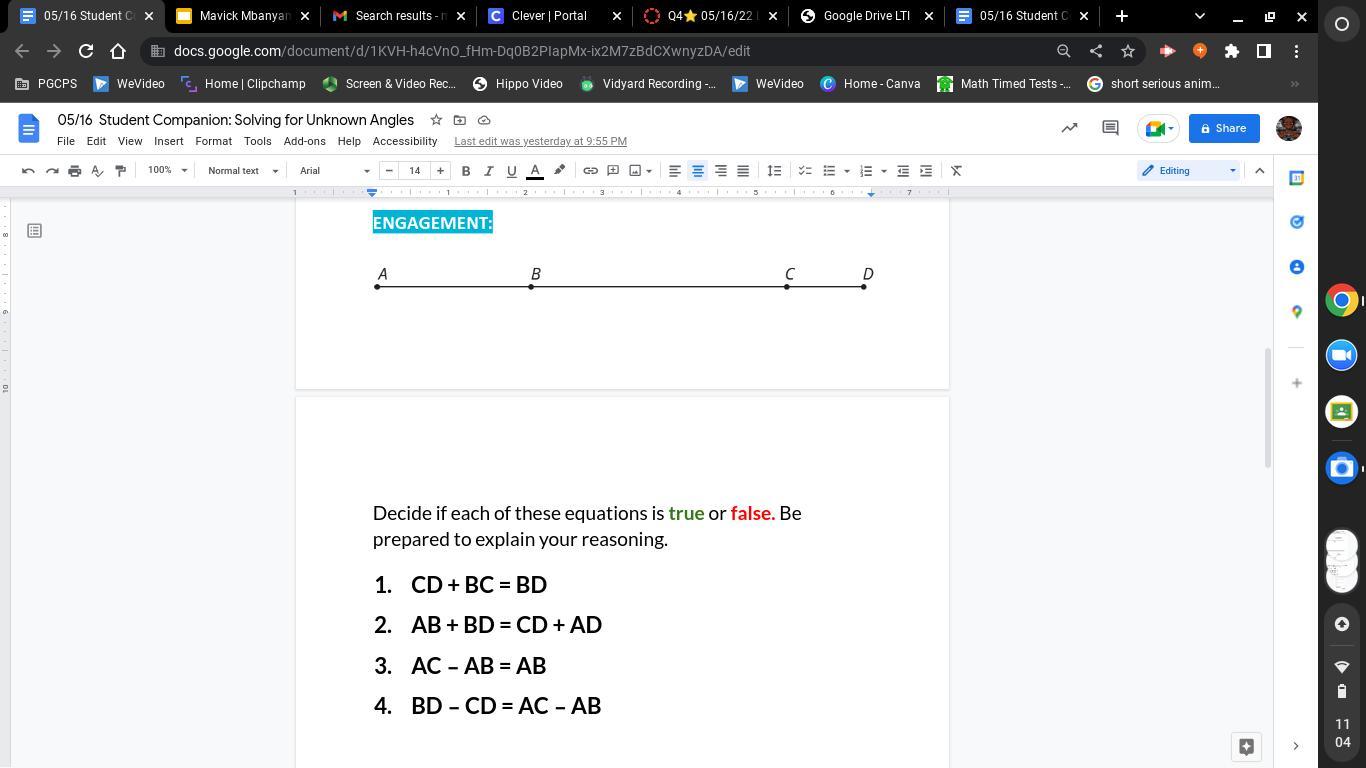Image resolution: width=1366 pixels, height=768 pixels.
Task: Open the Insert menu
Action: 168,141
